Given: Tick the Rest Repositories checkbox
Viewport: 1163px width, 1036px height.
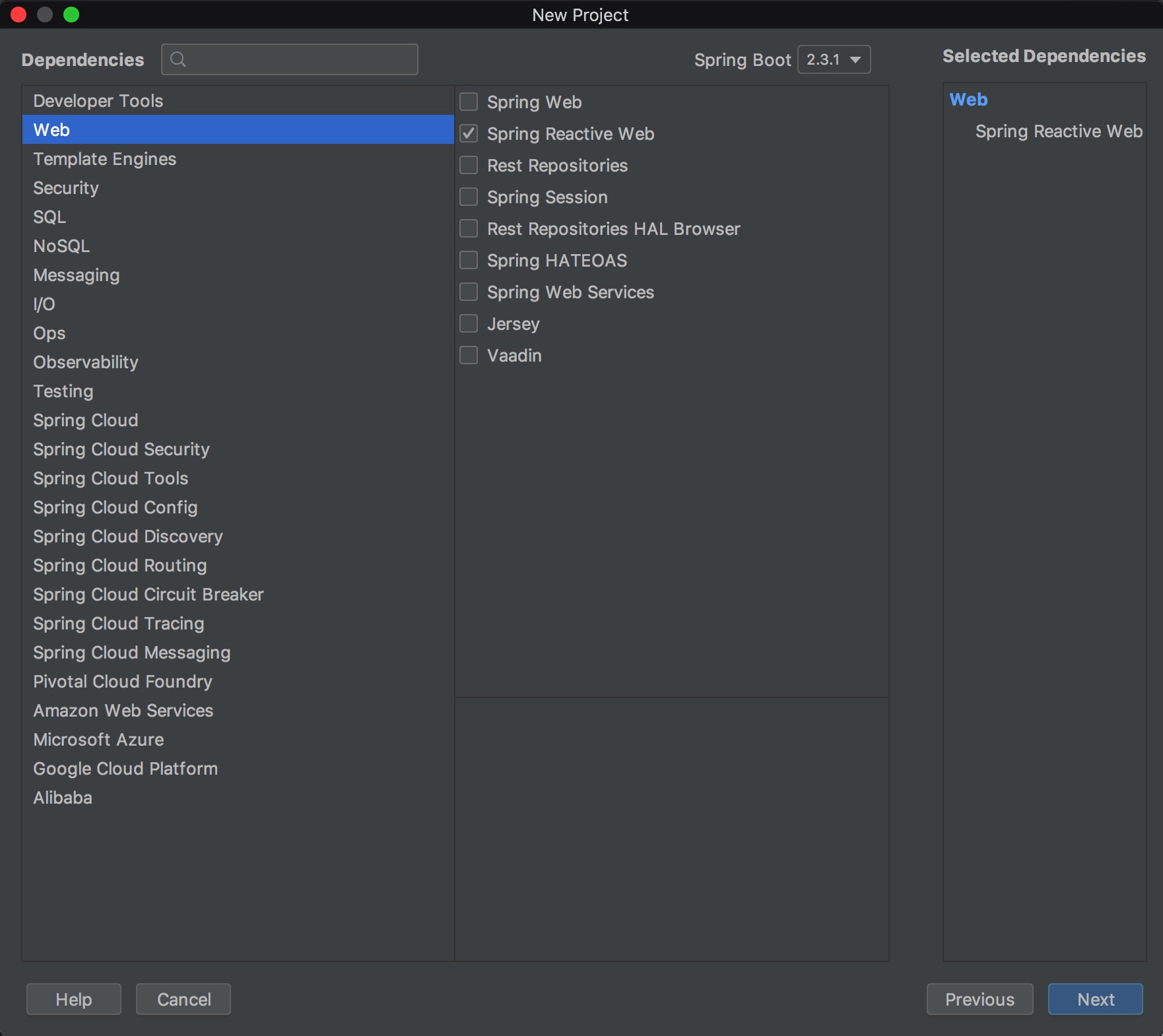Looking at the screenshot, I should (469, 165).
